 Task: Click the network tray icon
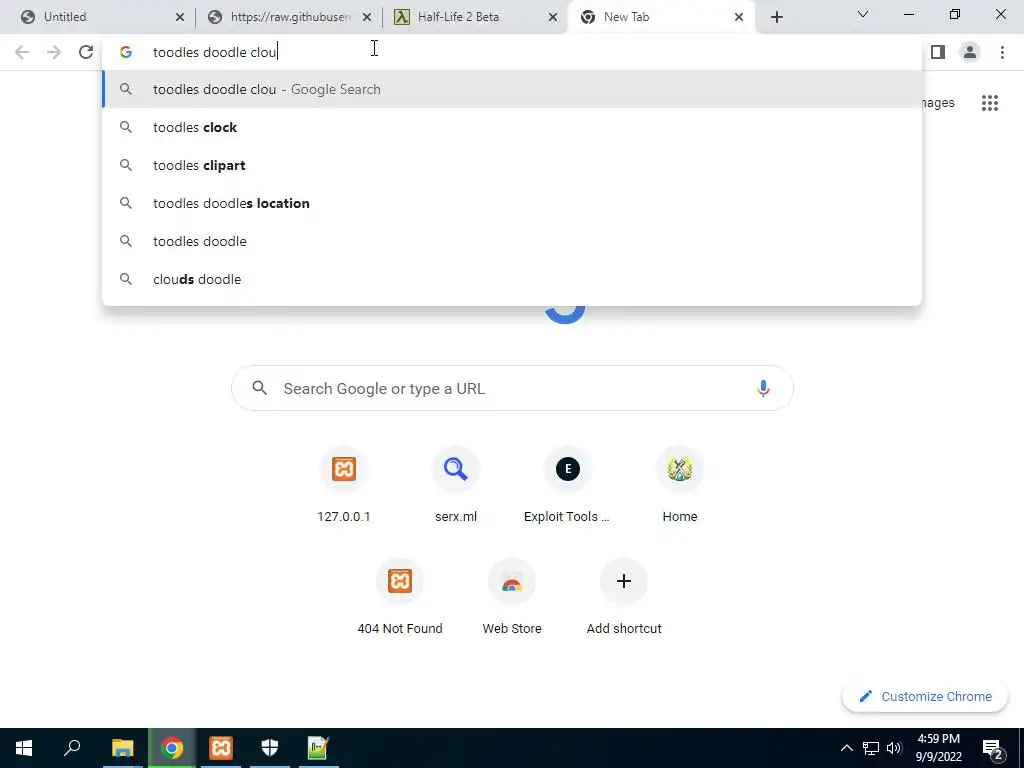pos(871,748)
